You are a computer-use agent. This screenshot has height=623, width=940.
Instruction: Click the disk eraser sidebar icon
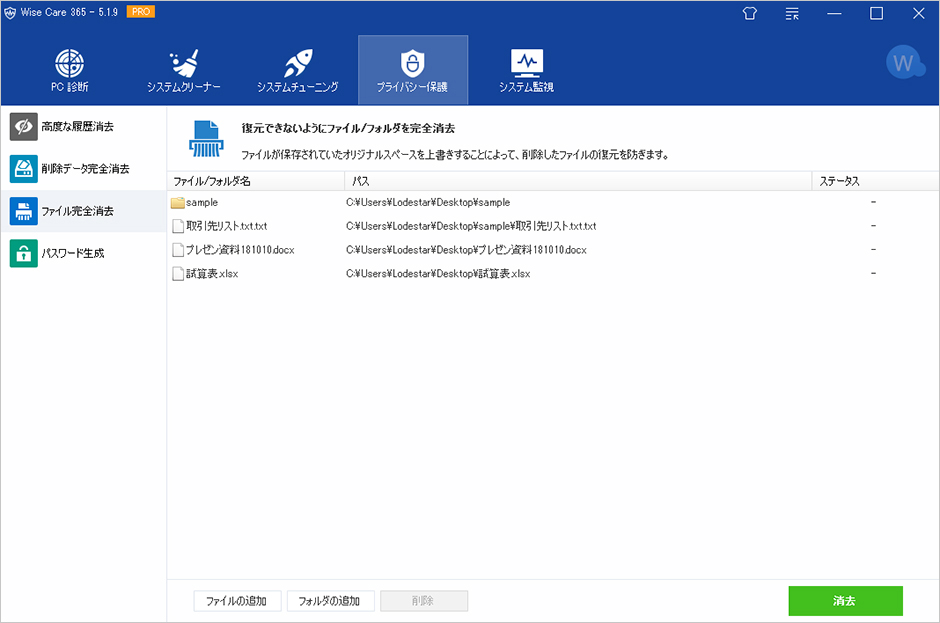23,169
